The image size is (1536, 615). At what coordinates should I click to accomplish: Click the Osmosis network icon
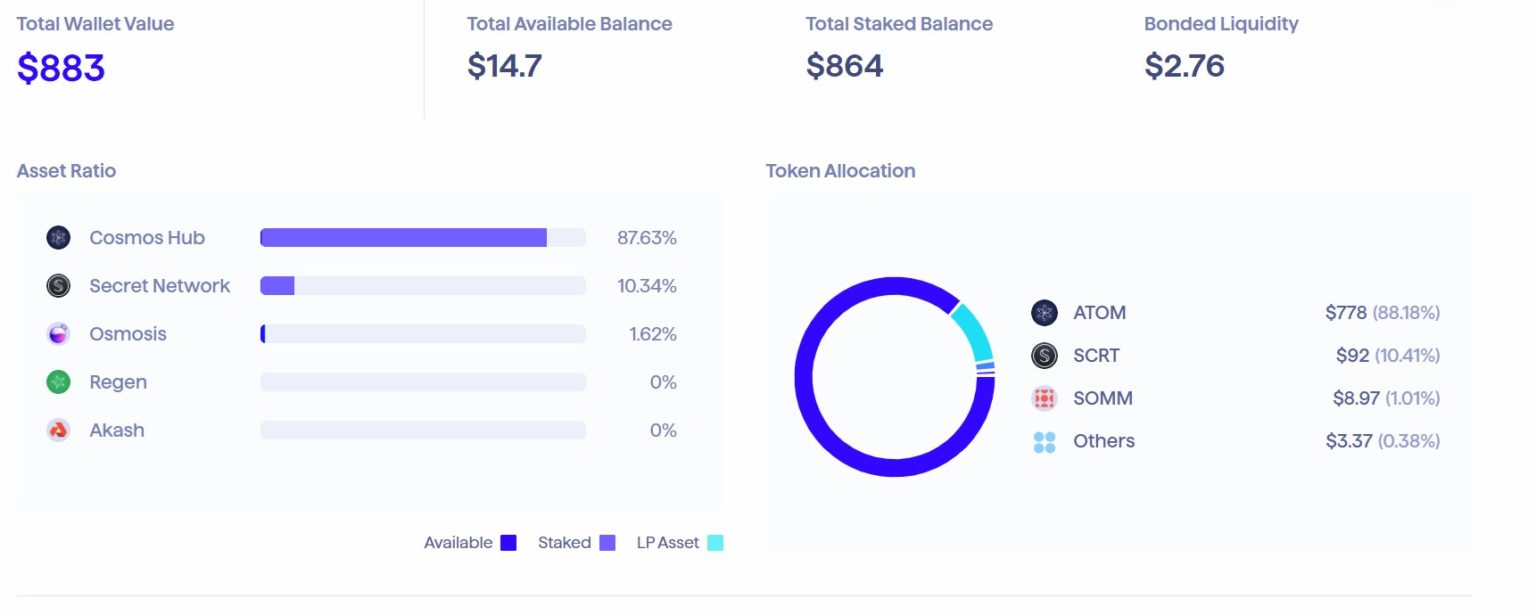59,333
